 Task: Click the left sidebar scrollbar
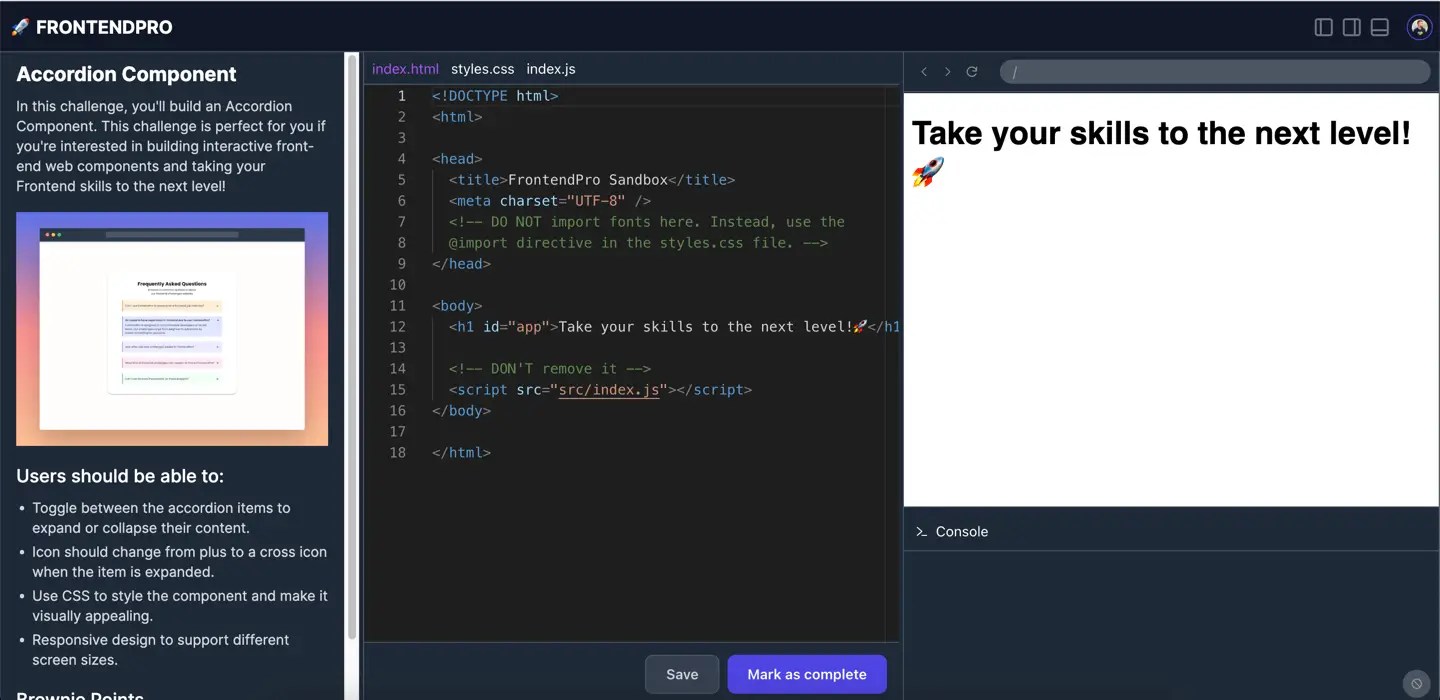(x=352, y=350)
